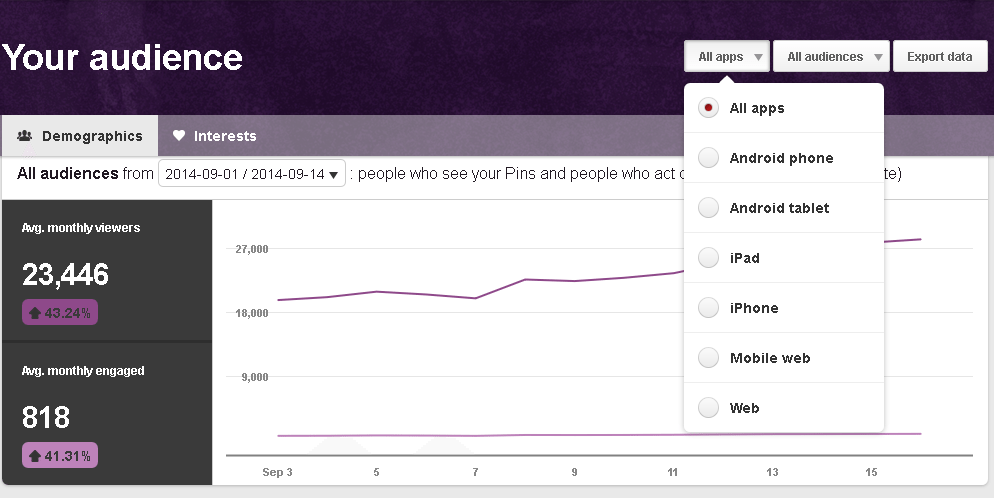Choose the Mobile web radio option

[x=709, y=358]
